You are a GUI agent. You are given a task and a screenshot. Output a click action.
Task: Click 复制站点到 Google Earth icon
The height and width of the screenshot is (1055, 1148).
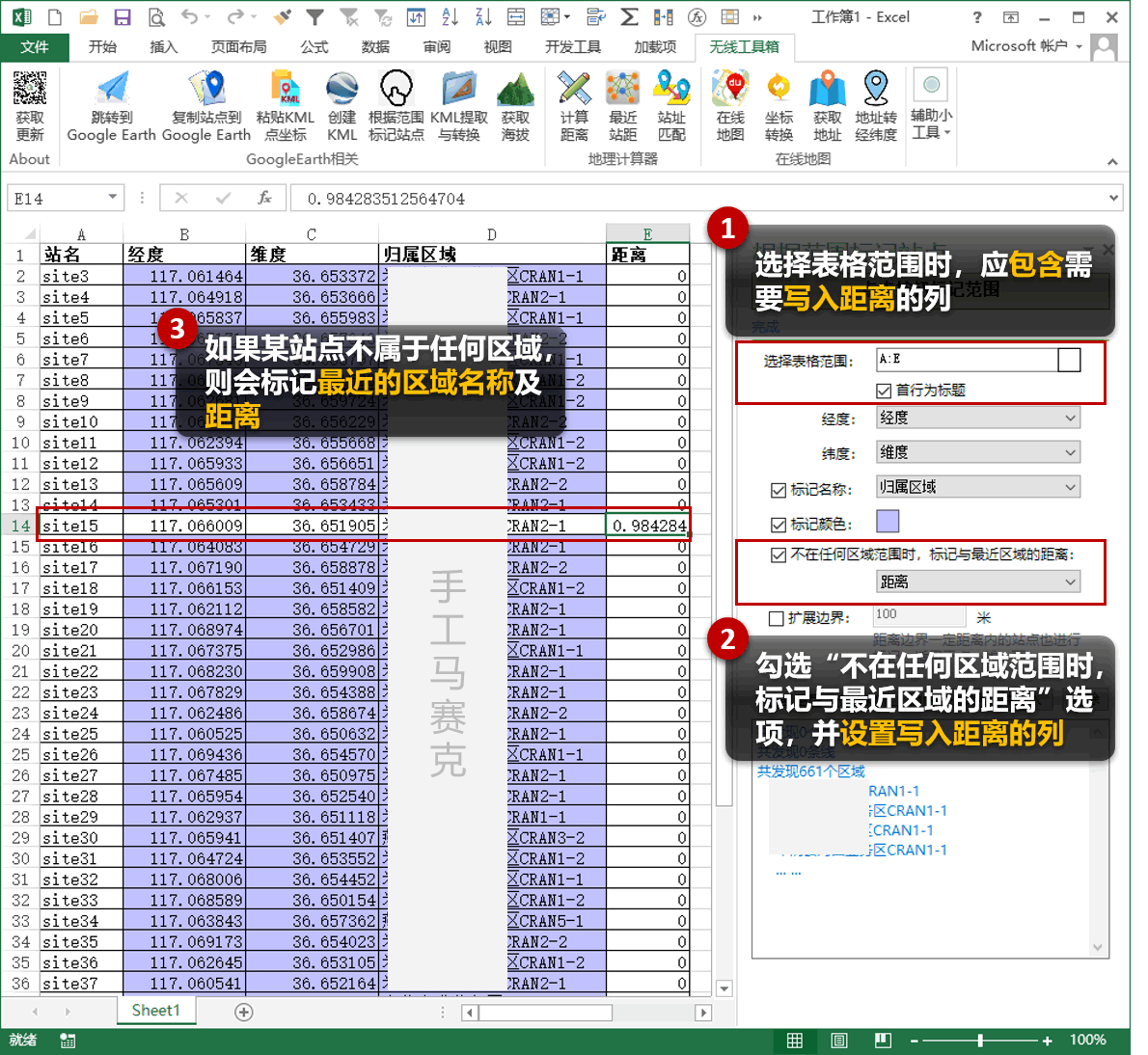[x=206, y=88]
